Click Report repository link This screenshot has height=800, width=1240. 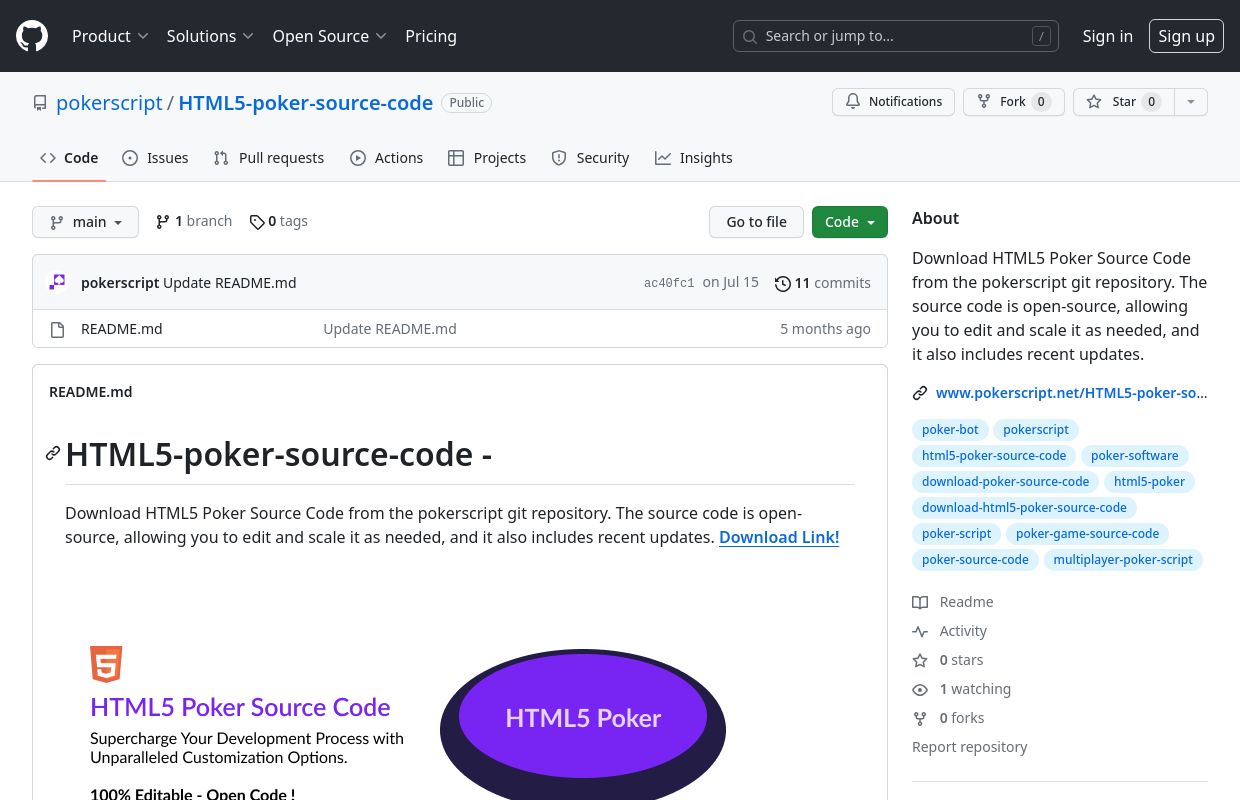pos(970,747)
